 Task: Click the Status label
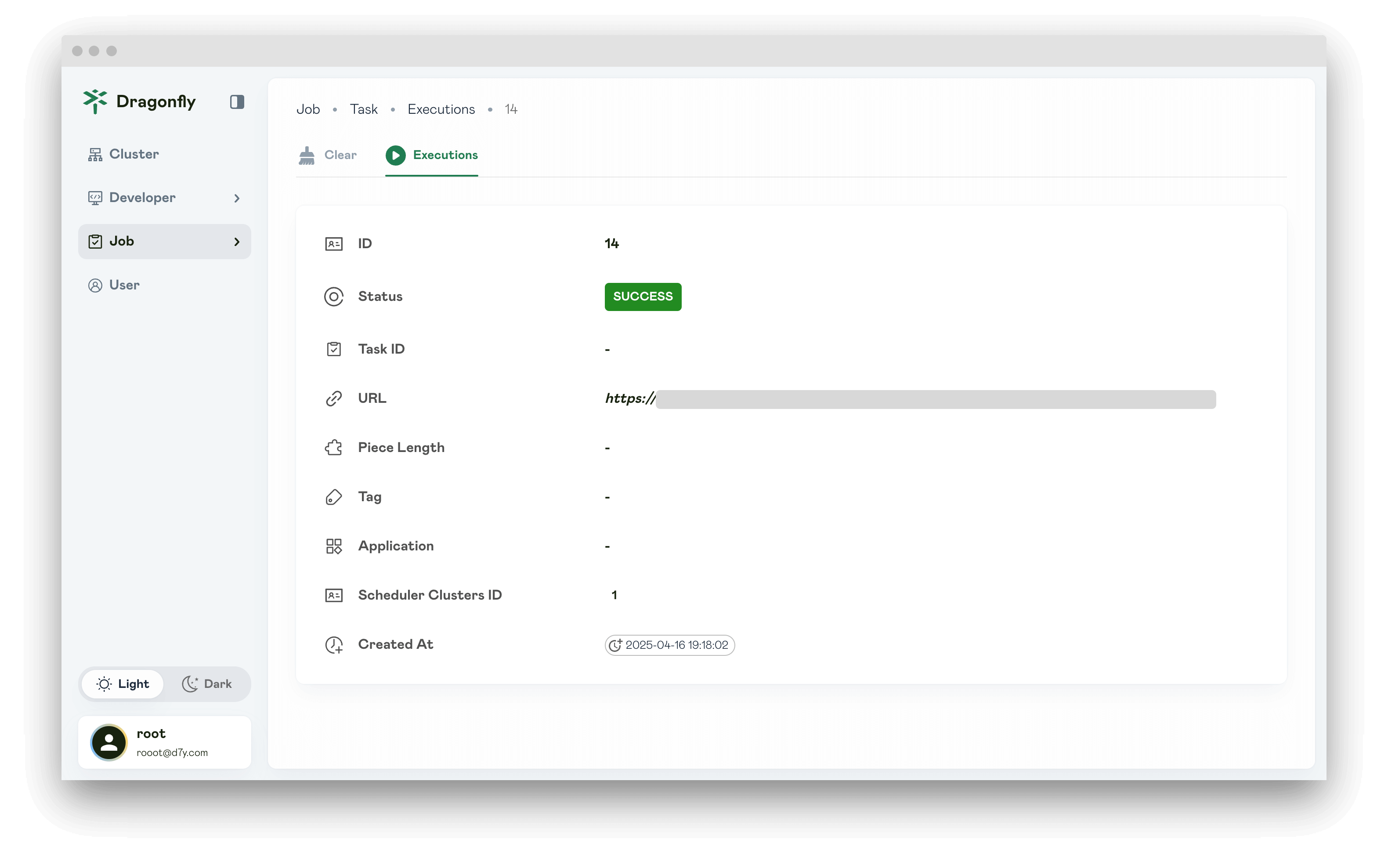click(380, 297)
